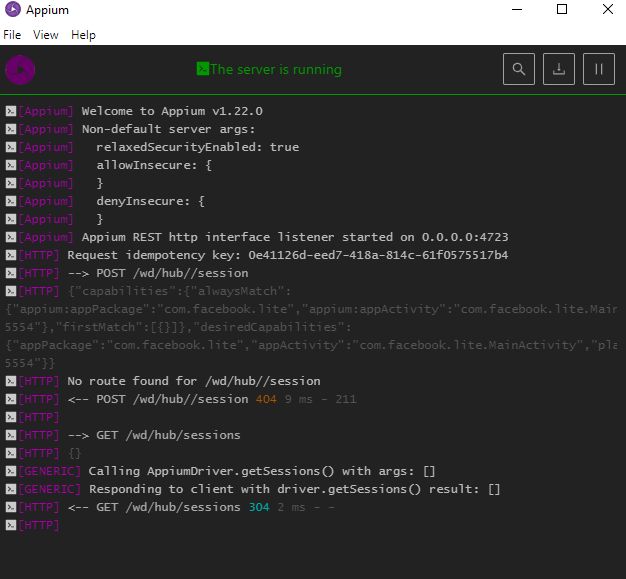This screenshot has height=579, width=626.
Task: Click '--> POST /wd/hub//session' request line
Action: click(x=158, y=273)
